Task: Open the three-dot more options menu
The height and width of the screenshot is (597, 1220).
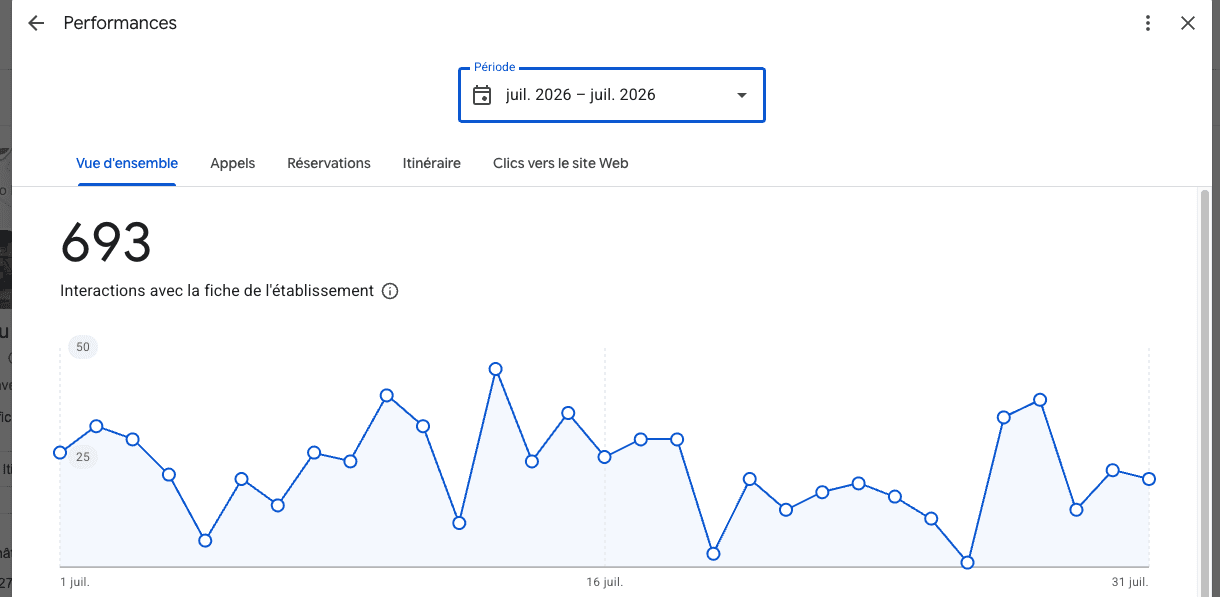Action: pyautogui.click(x=1148, y=23)
